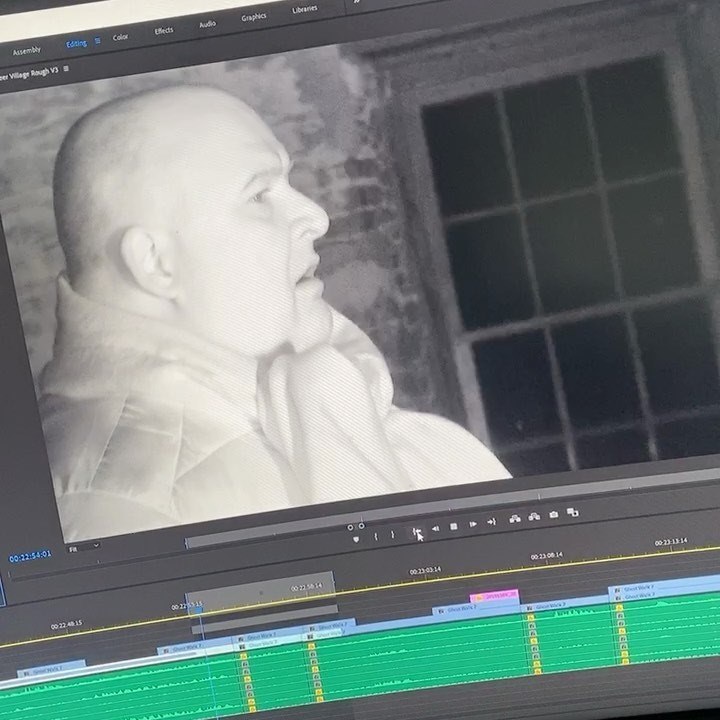
Task: Open the Audio workspace tab
Action: pyautogui.click(x=207, y=24)
